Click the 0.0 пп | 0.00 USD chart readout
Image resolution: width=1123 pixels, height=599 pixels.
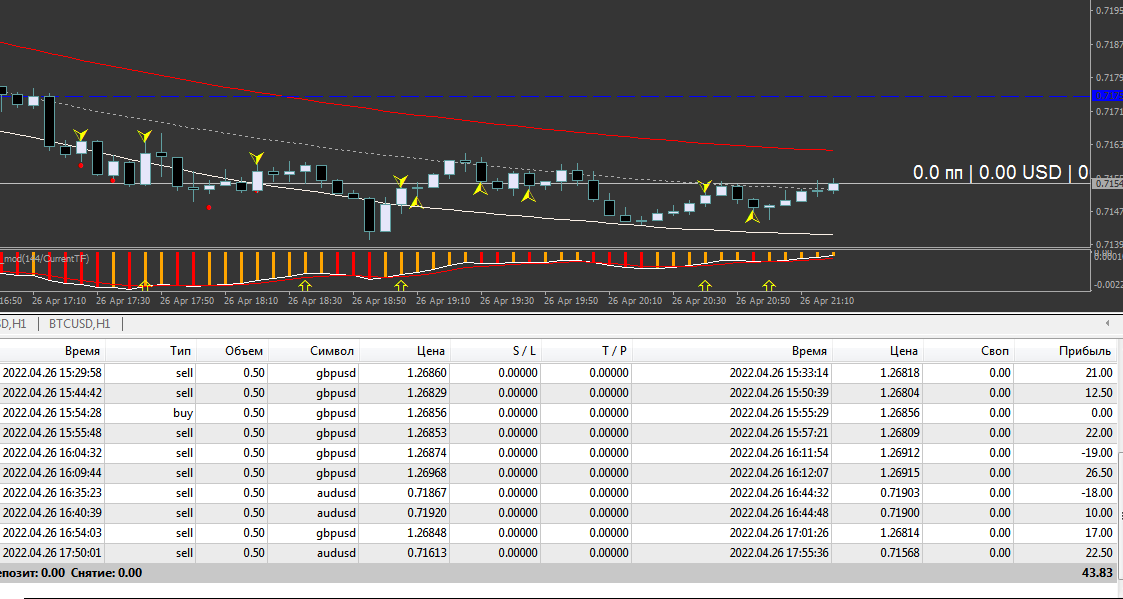pyautogui.click(x=1000, y=172)
